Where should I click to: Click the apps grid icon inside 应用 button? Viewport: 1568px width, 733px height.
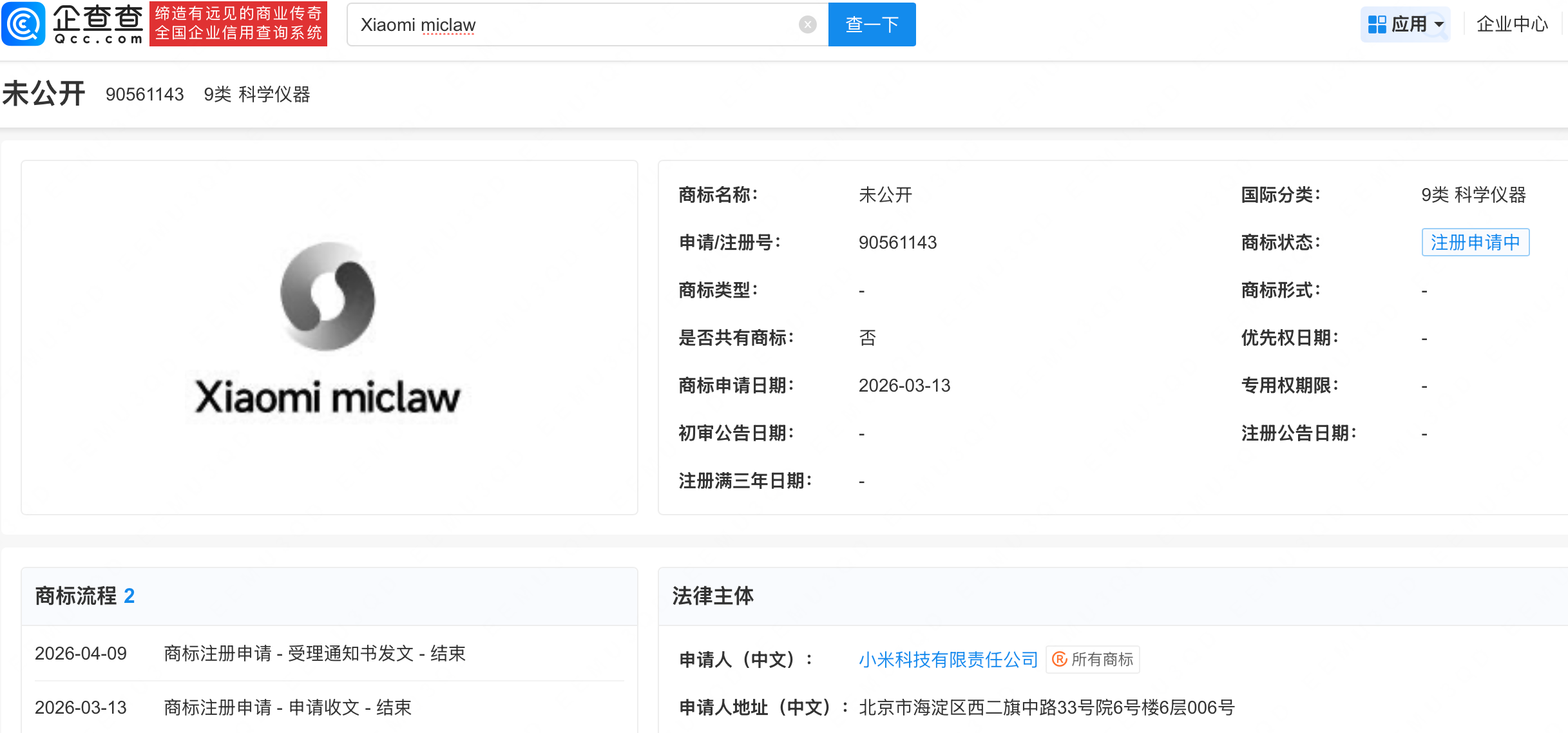click(x=1376, y=23)
